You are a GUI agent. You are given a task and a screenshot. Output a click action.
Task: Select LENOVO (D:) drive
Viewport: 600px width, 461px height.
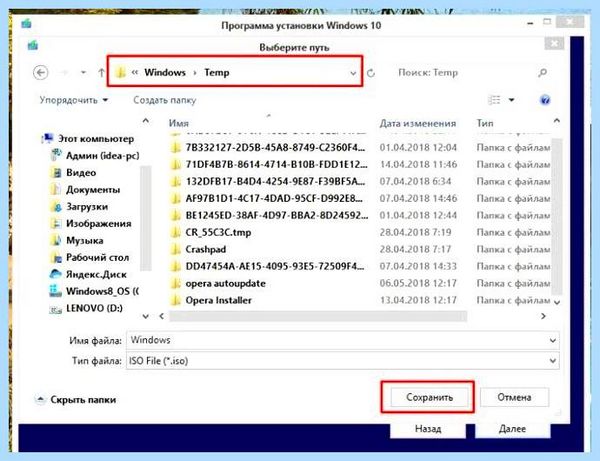[x=86, y=308]
